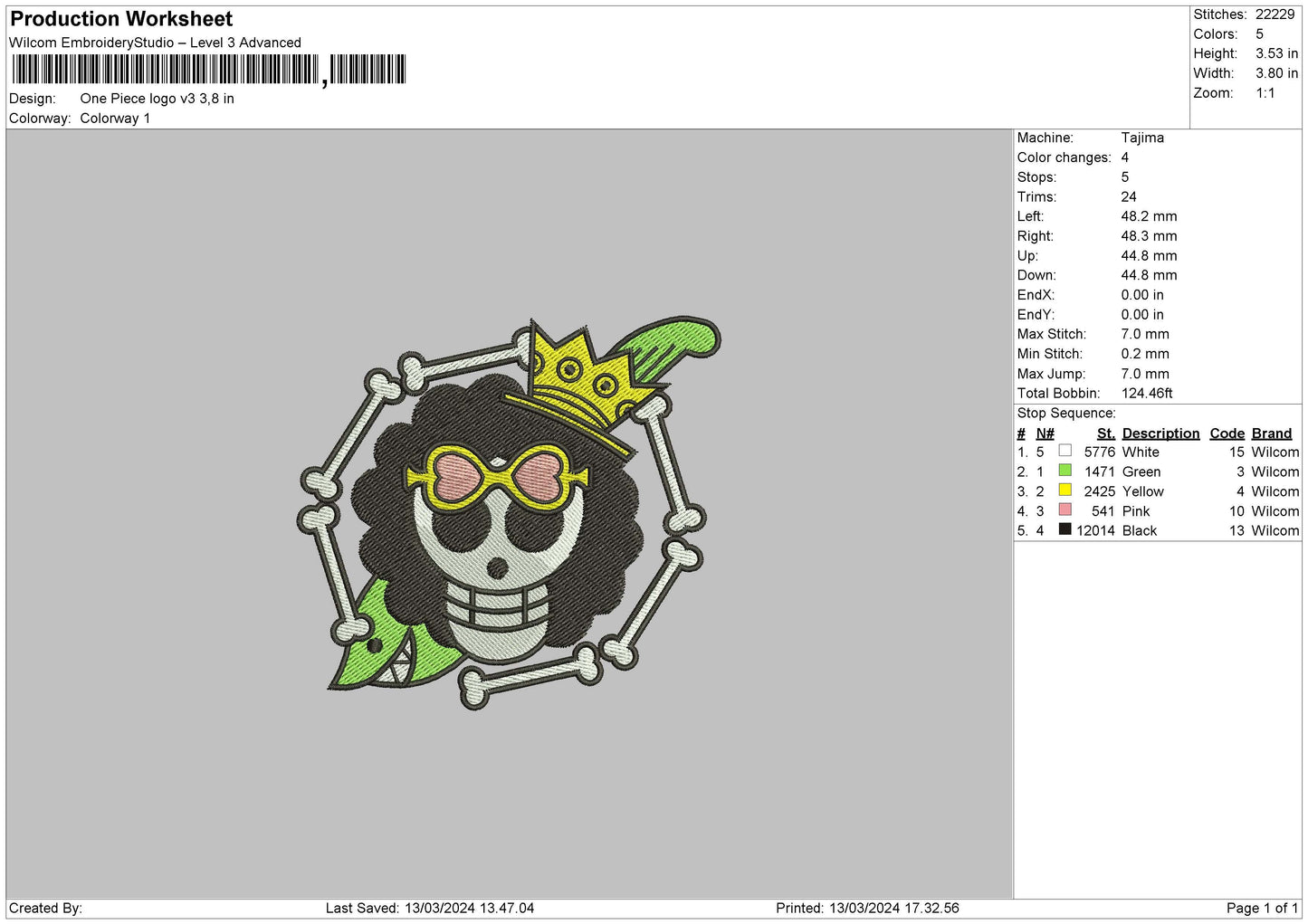The height and width of the screenshot is (924, 1308).
Task: Click the Machine value 'Tajima'
Action: tap(1142, 138)
